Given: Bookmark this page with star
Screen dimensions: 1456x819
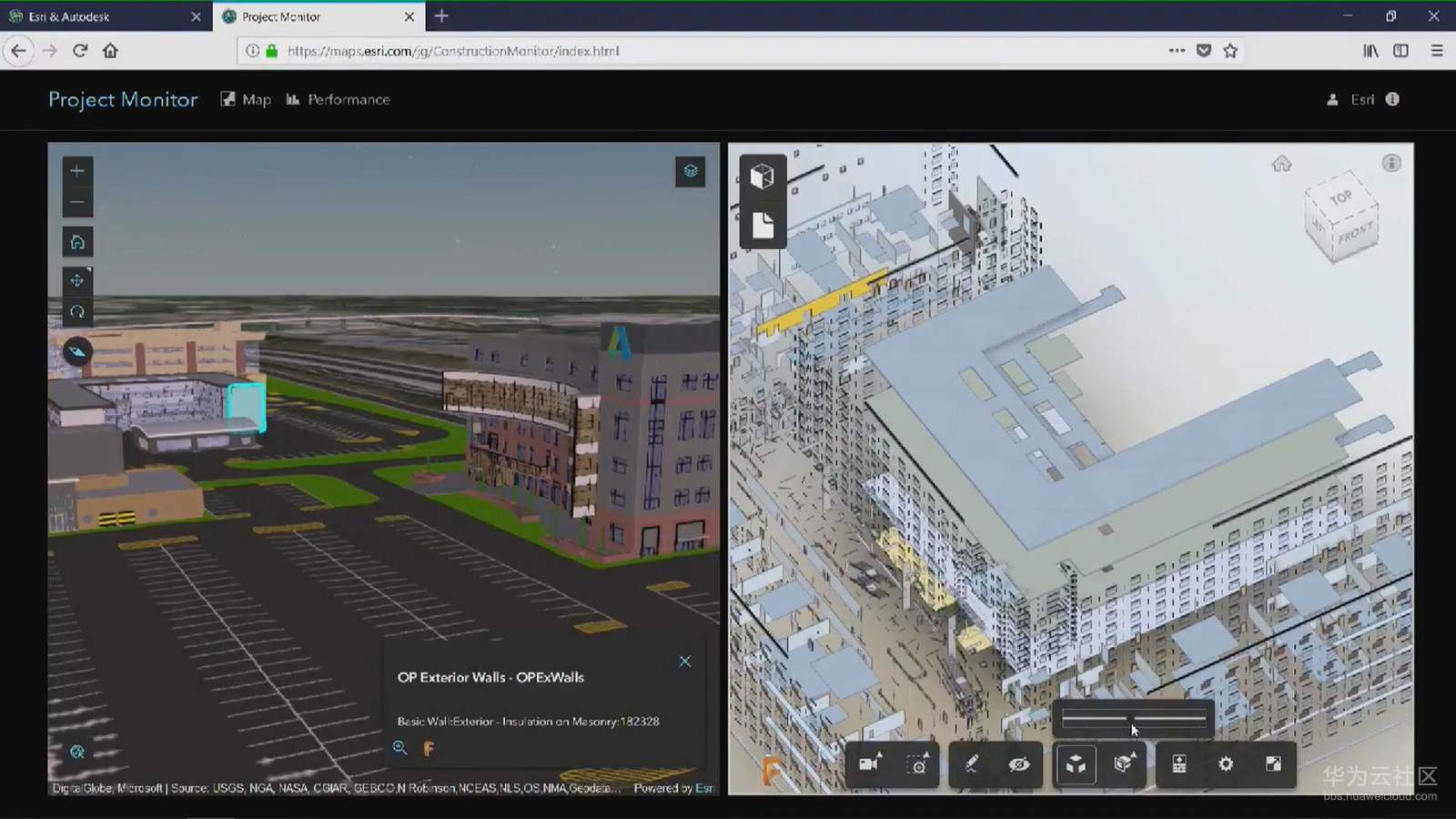Looking at the screenshot, I should pyautogui.click(x=1230, y=51).
